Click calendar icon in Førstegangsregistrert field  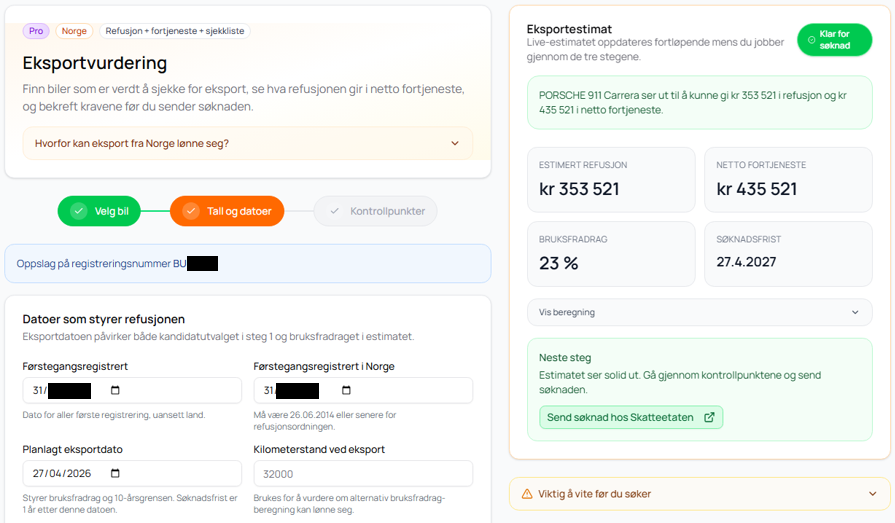tap(115, 391)
